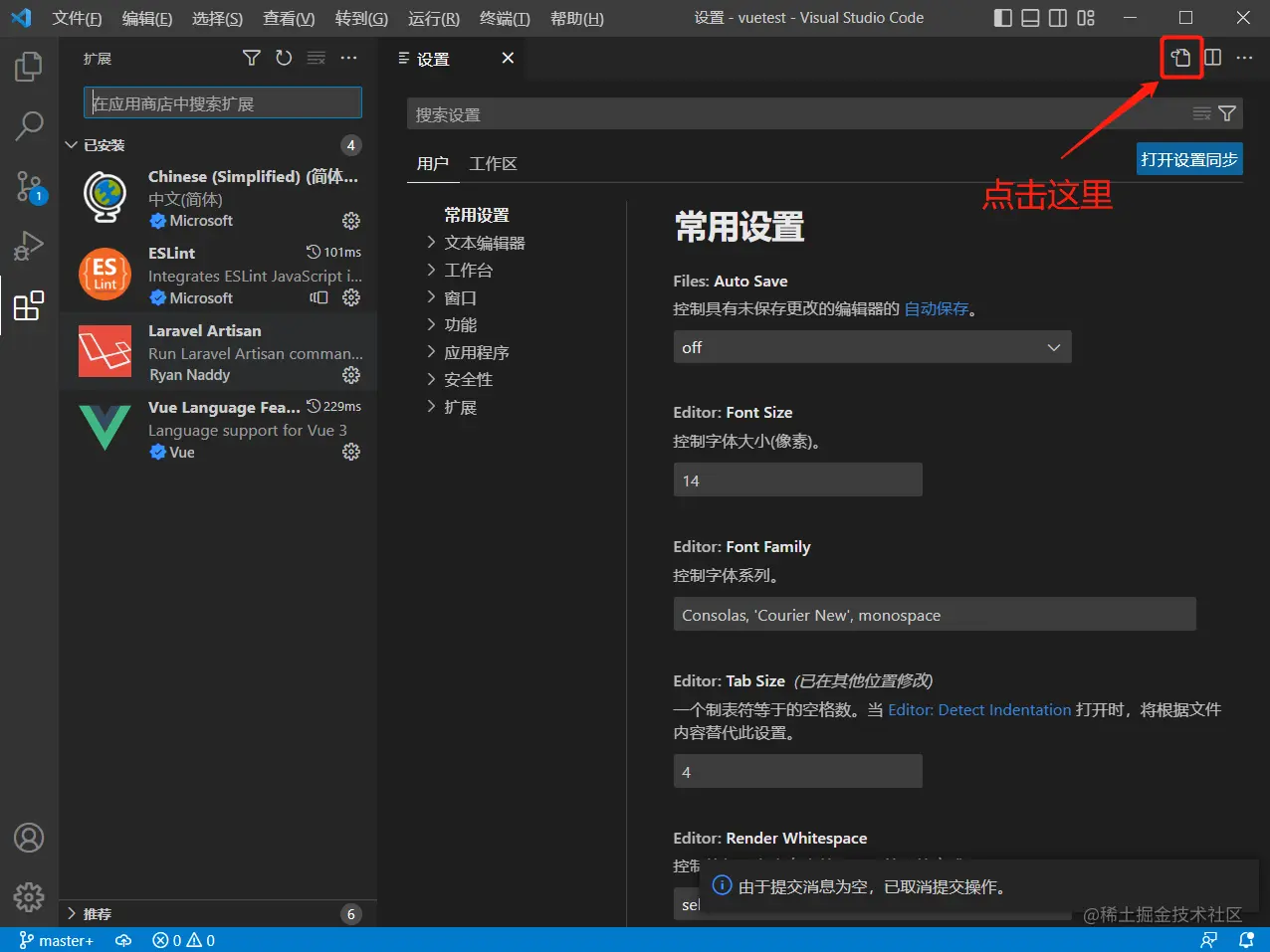The image size is (1270, 952).
Task: Open editor more actions ellipsis
Action: [1245, 58]
